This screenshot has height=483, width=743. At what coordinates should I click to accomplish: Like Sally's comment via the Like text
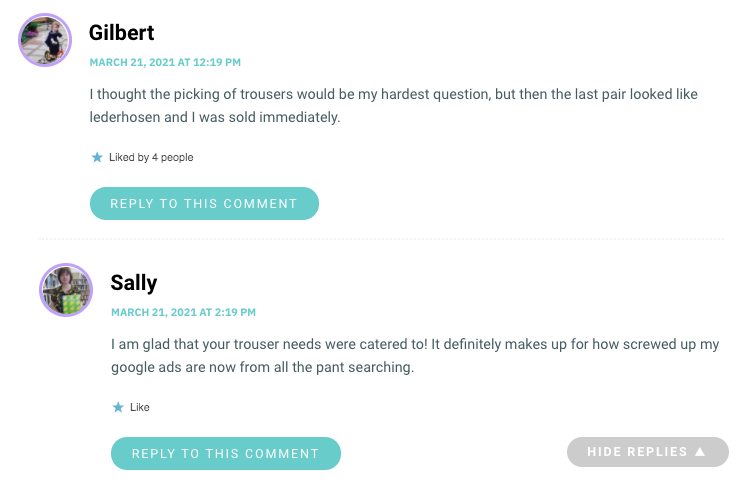(140, 407)
